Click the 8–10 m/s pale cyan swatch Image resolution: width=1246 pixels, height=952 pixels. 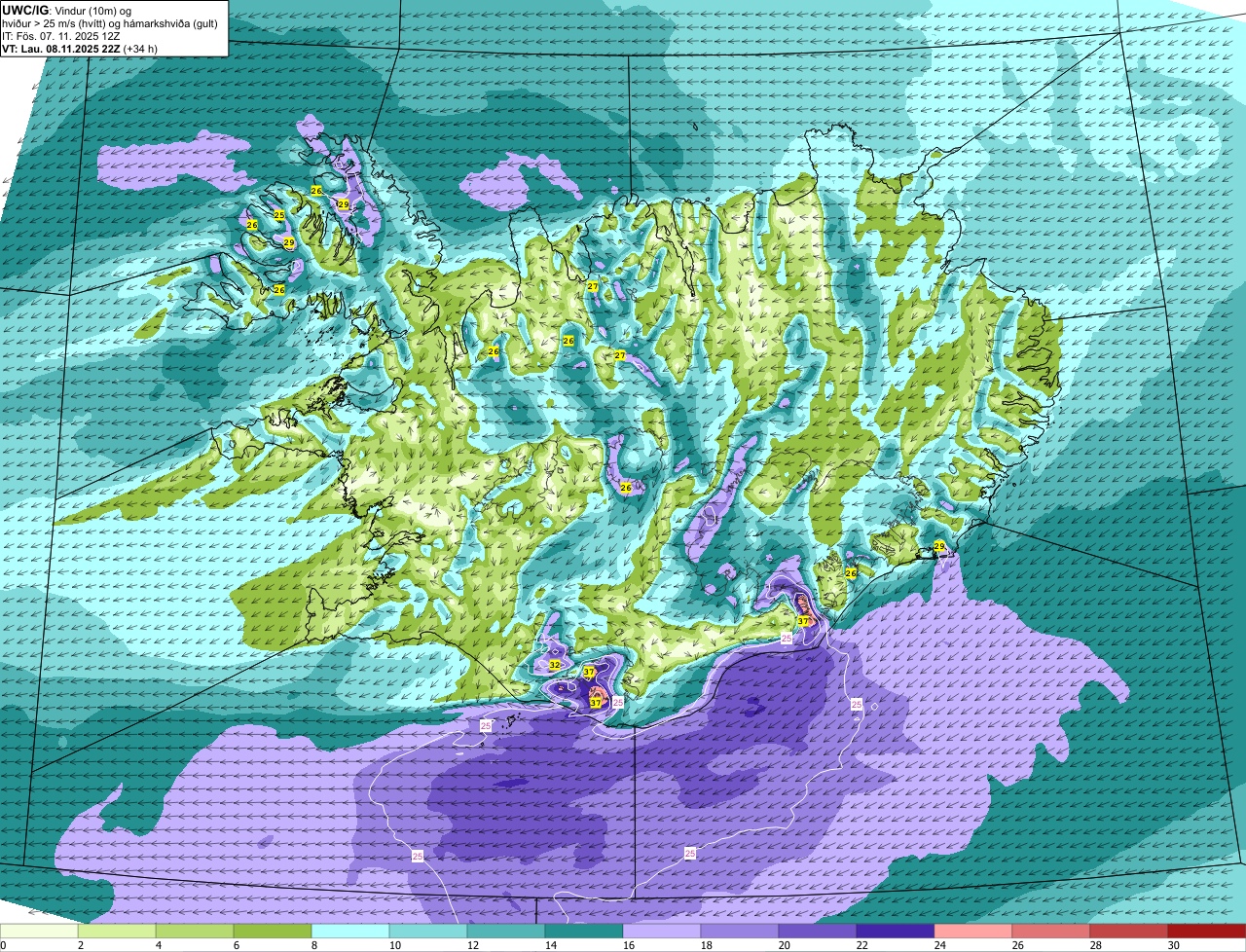(x=350, y=932)
